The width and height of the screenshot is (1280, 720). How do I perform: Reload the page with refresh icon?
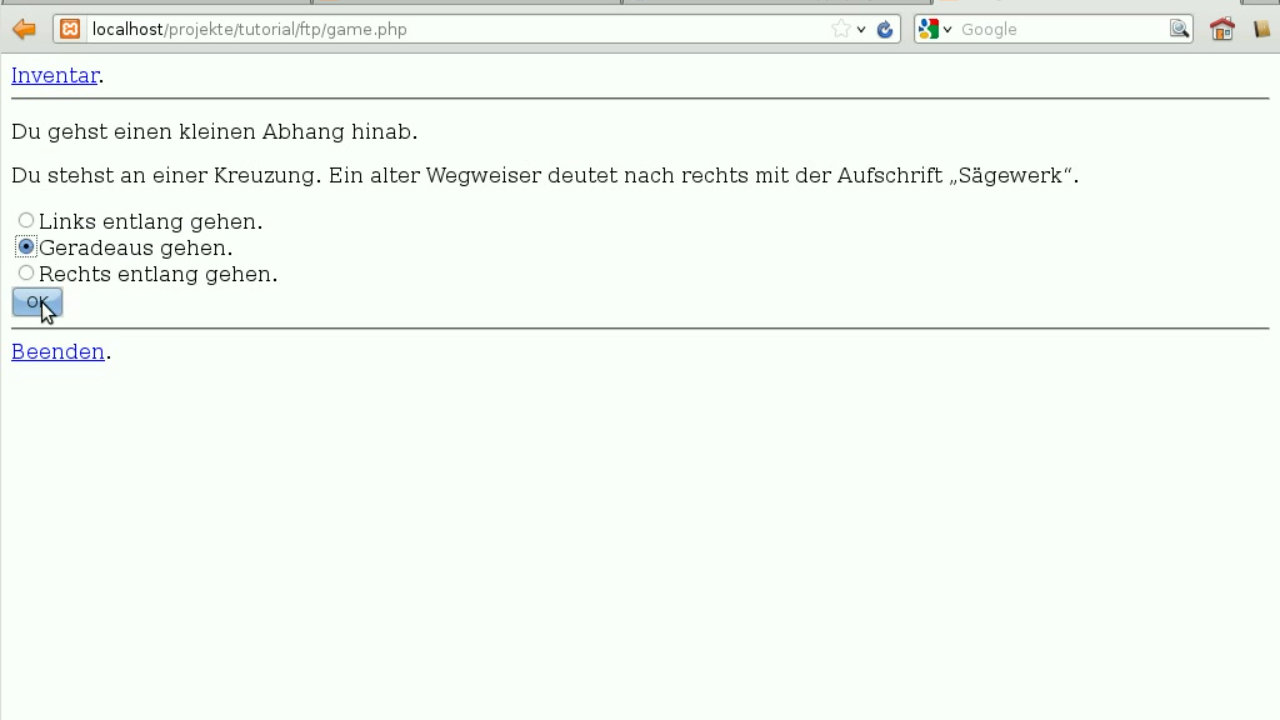(x=885, y=29)
